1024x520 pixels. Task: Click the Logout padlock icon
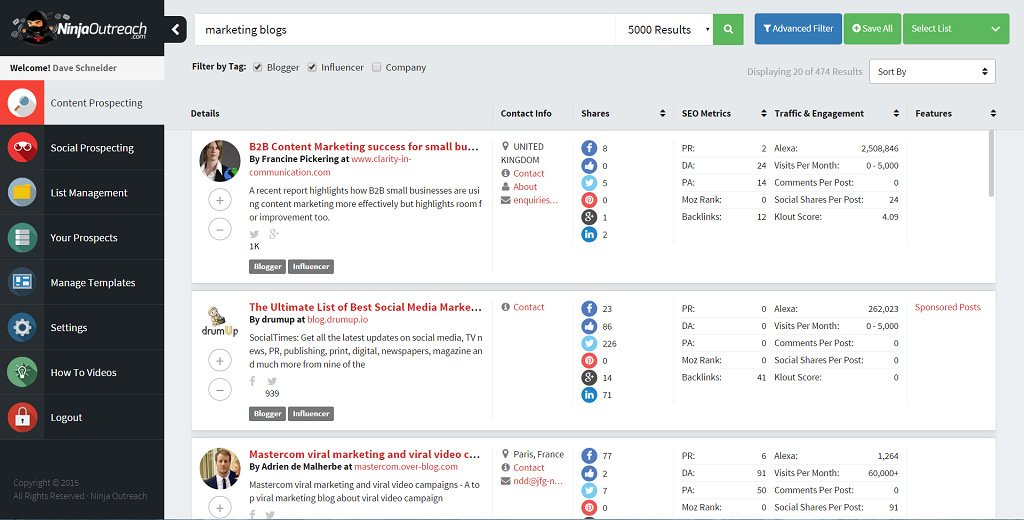coord(22,417)
